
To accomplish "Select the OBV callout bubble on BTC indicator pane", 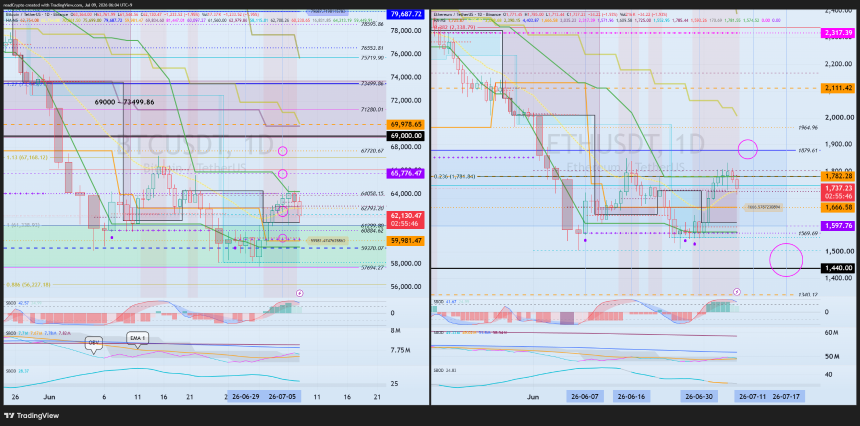I will (x=94, y=343).
